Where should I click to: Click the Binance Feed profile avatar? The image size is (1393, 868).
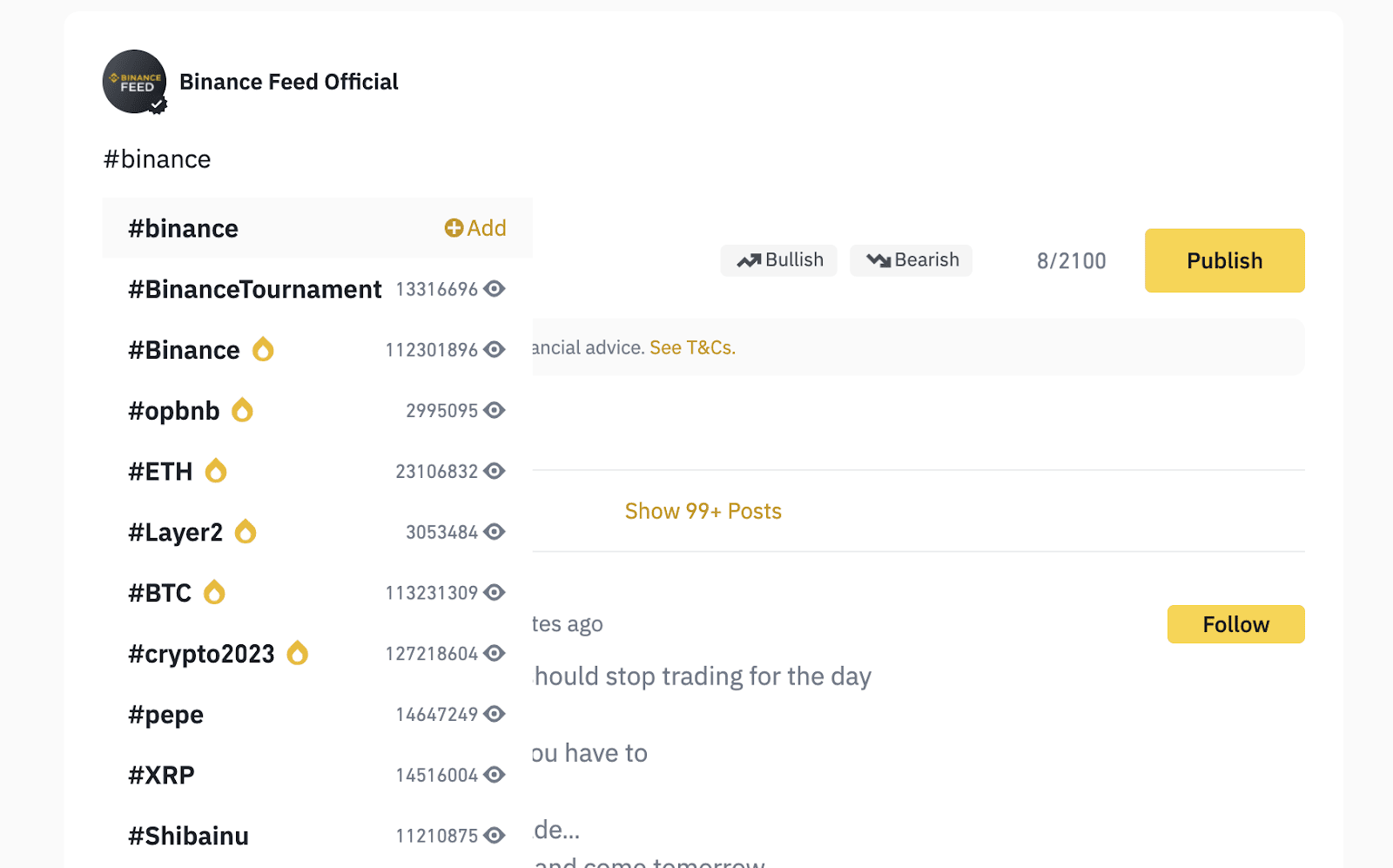[x=134, y=82]
